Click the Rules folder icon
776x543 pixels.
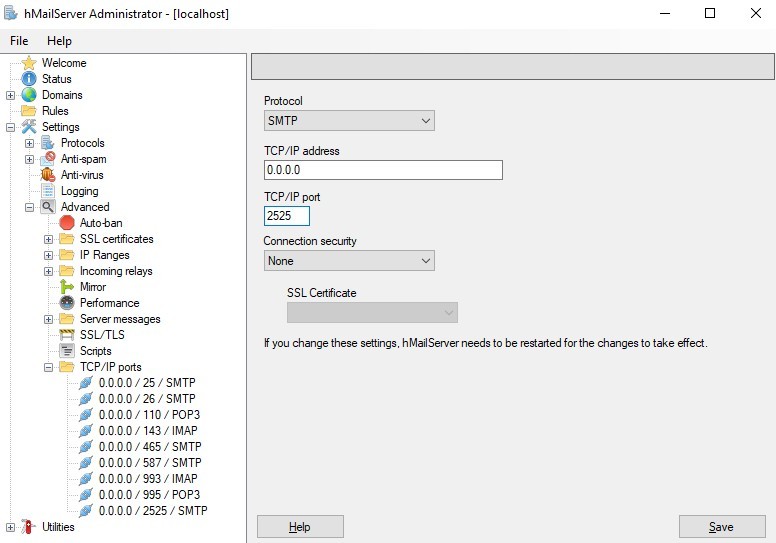pyautogui.click(x=29, y=111)
